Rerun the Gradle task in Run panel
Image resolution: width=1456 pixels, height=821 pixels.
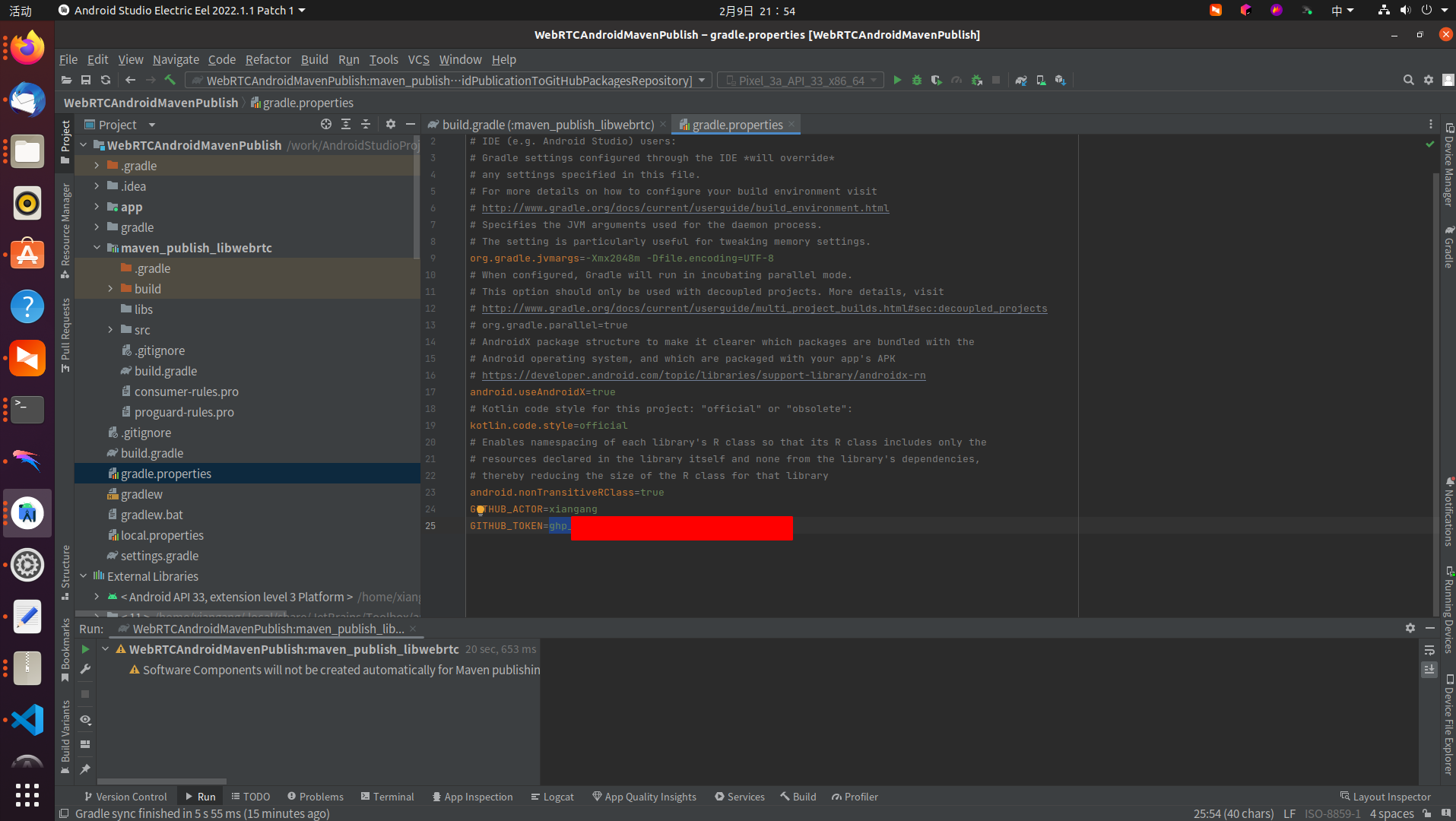click(x=85, y=649)
